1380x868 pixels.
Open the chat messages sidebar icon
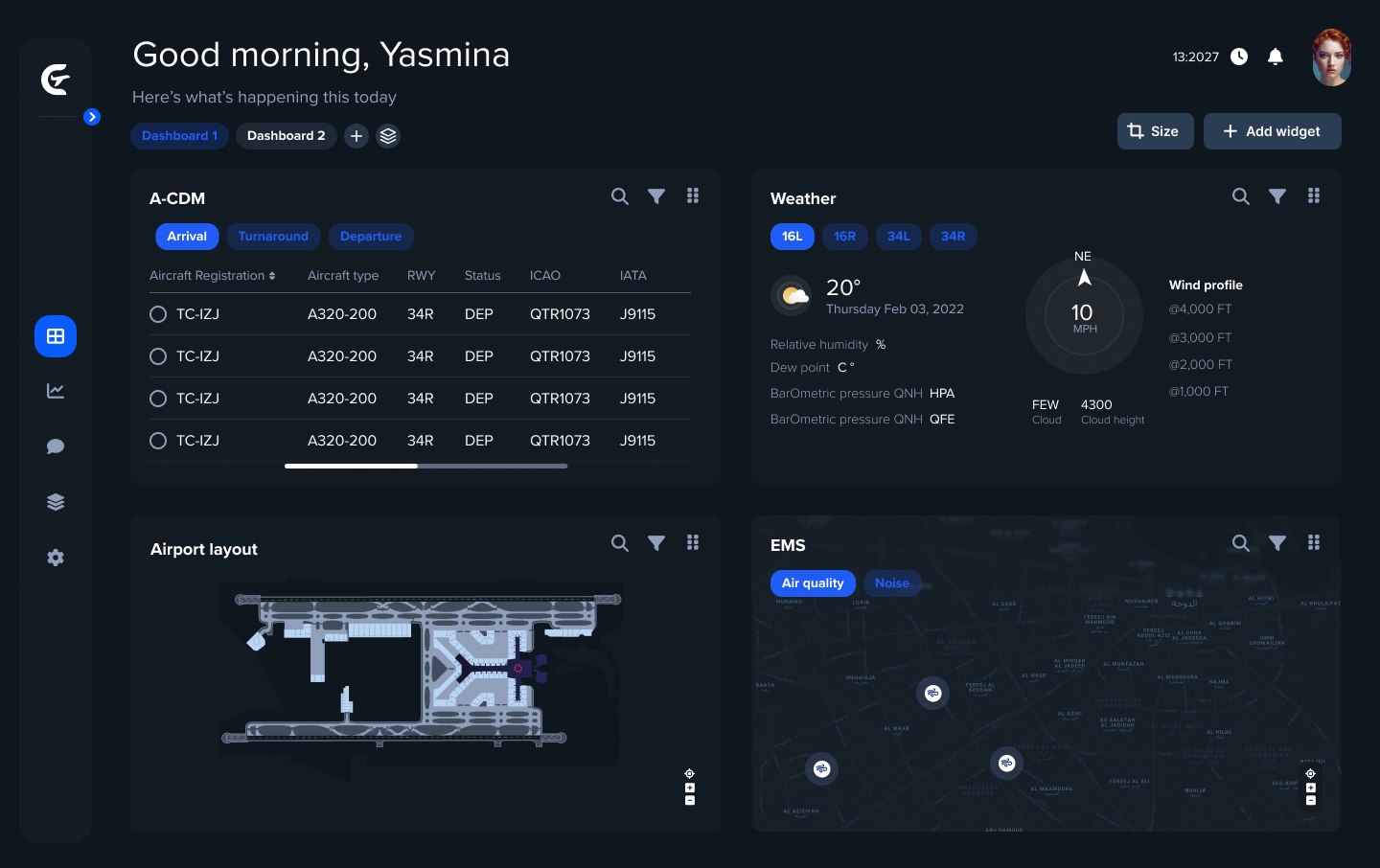tap(56, 446)
